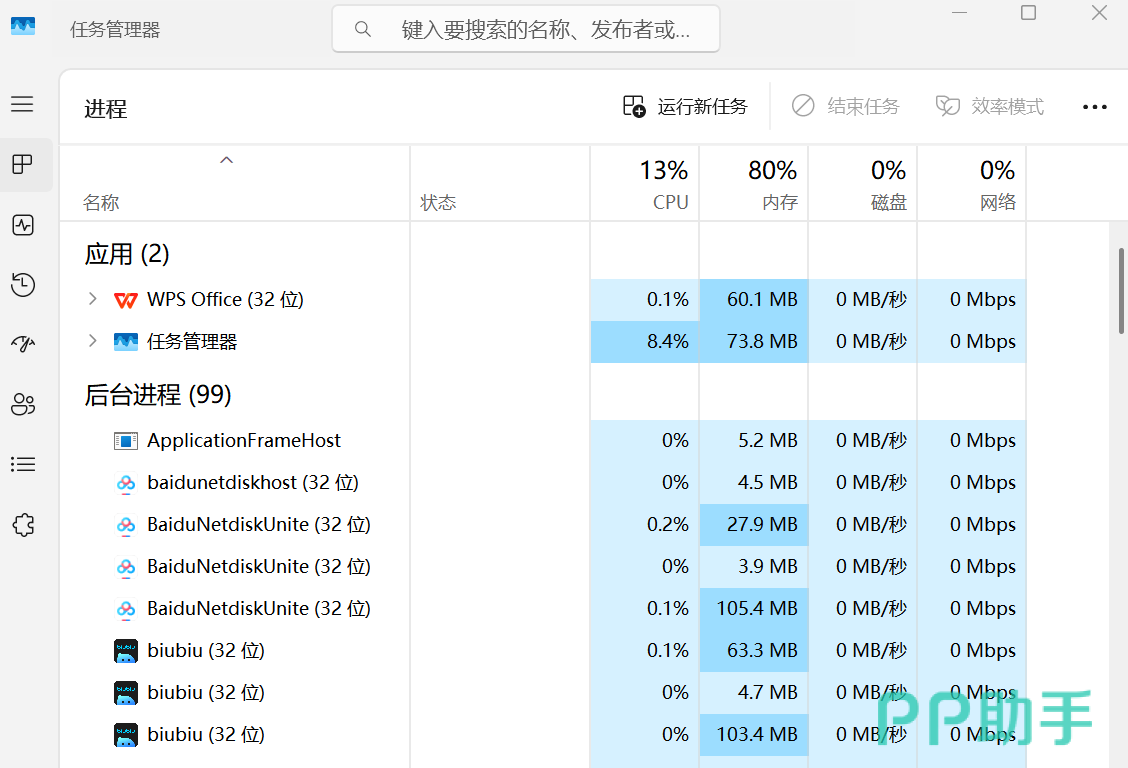Click the 60.1 MB memory cell of WPS Office

point(753,300)
